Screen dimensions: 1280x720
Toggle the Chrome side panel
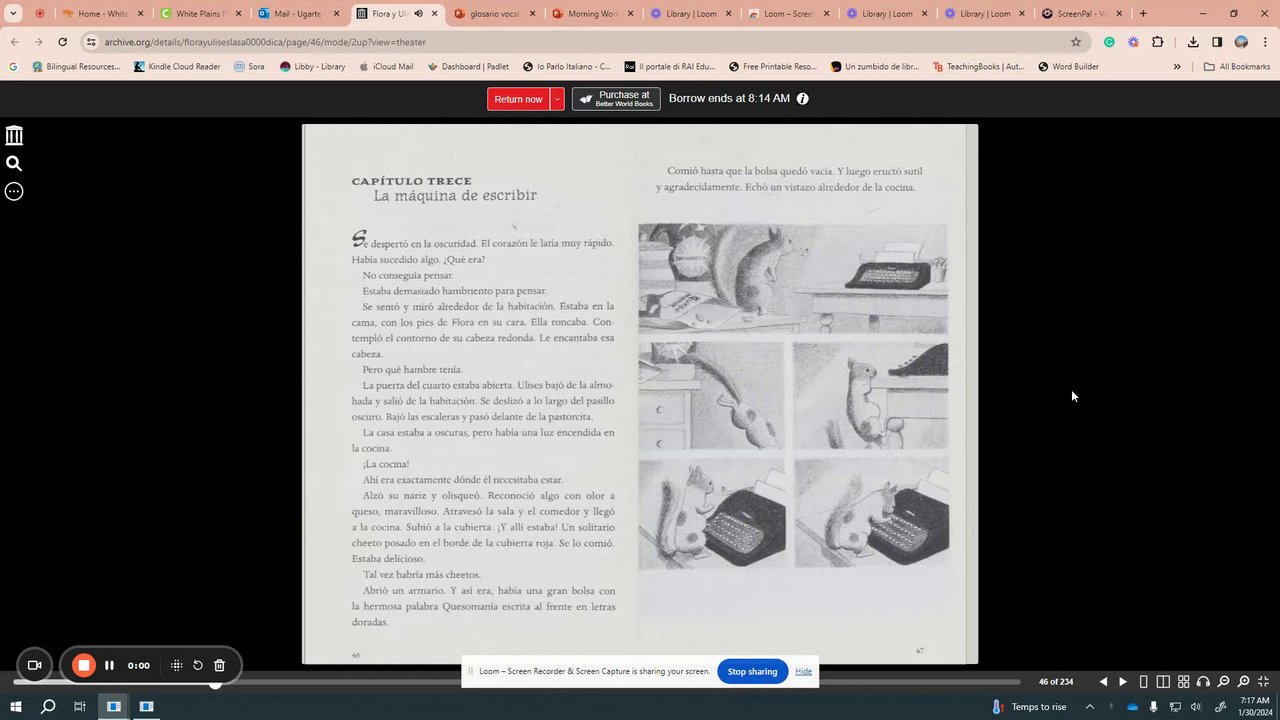click(x=1217, y=42)
